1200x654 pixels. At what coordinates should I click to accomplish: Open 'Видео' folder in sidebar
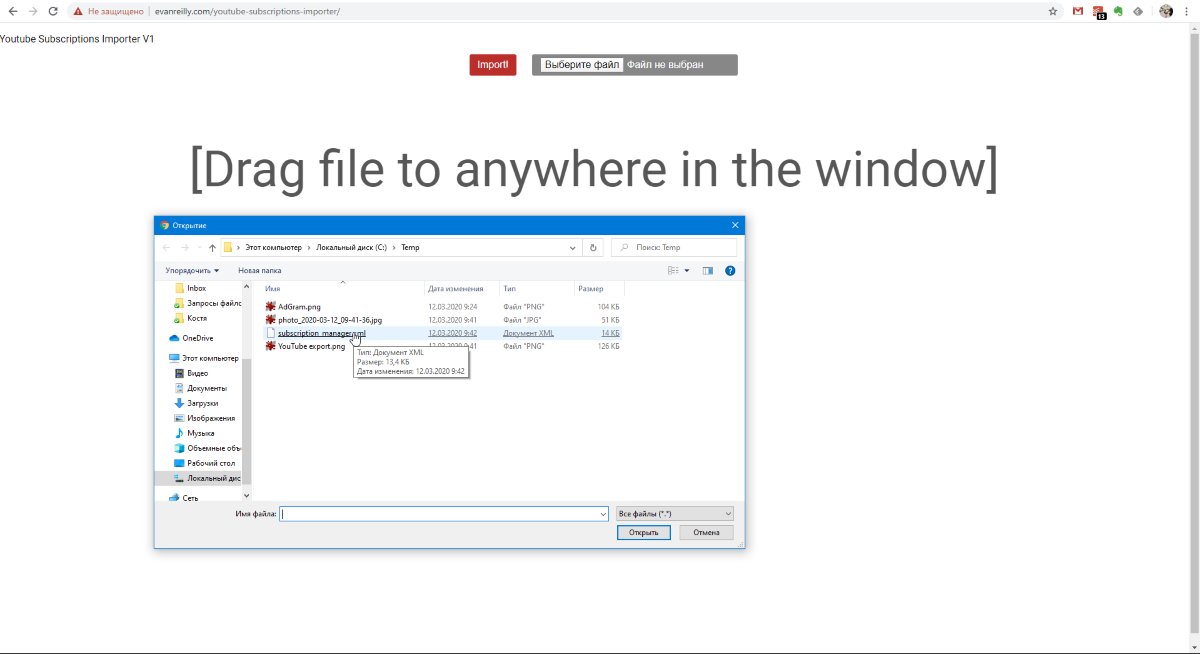[x=191, y=373]
